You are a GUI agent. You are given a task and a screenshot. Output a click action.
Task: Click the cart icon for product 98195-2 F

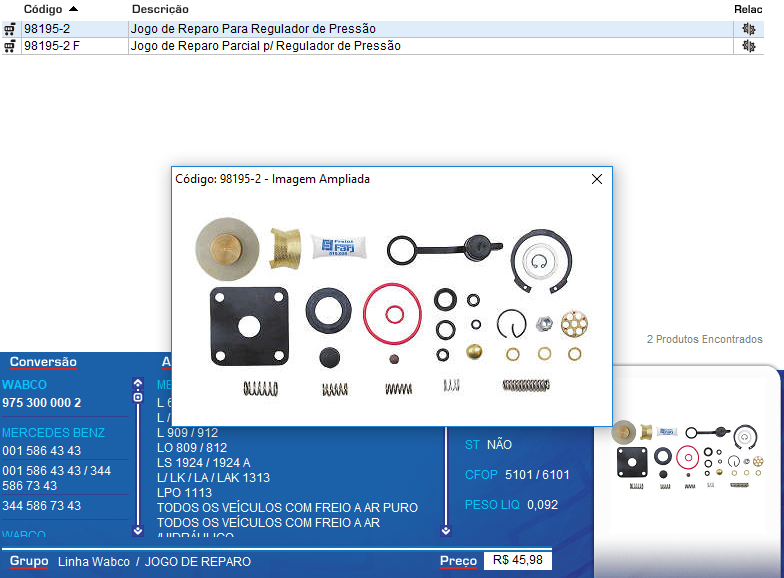pos(10,46)
